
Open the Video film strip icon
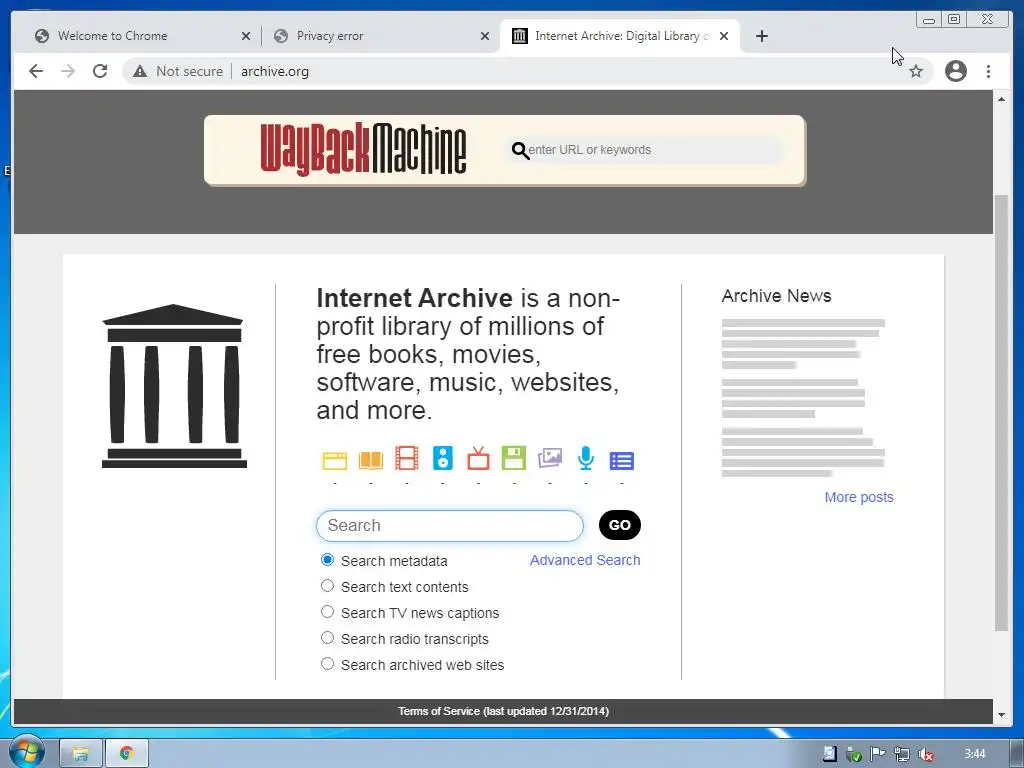(x=406, y=458)
